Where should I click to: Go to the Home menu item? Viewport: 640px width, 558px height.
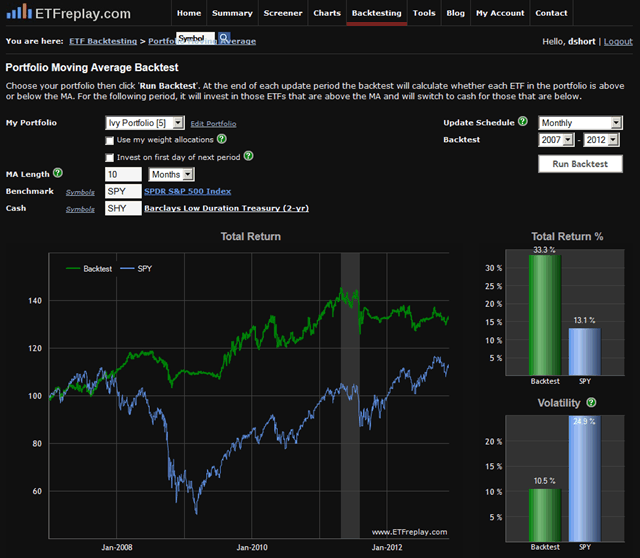(x=189, y=13)
